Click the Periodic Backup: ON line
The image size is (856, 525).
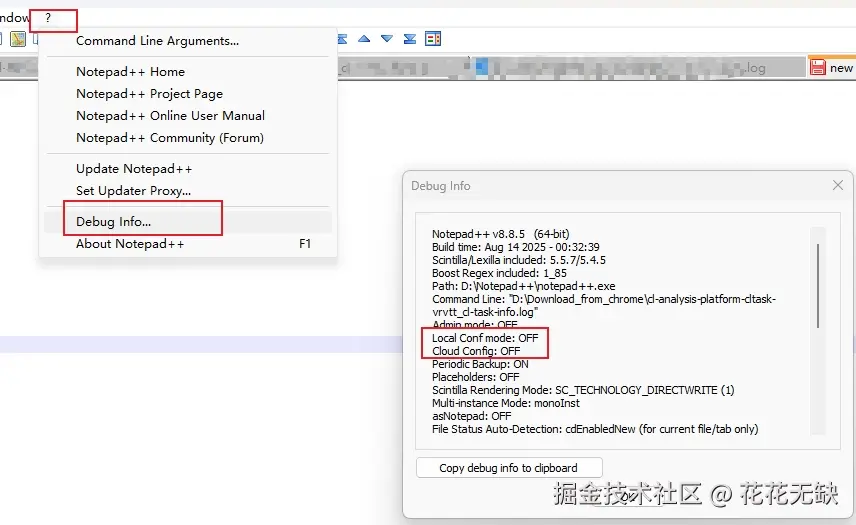pos(480,364)
